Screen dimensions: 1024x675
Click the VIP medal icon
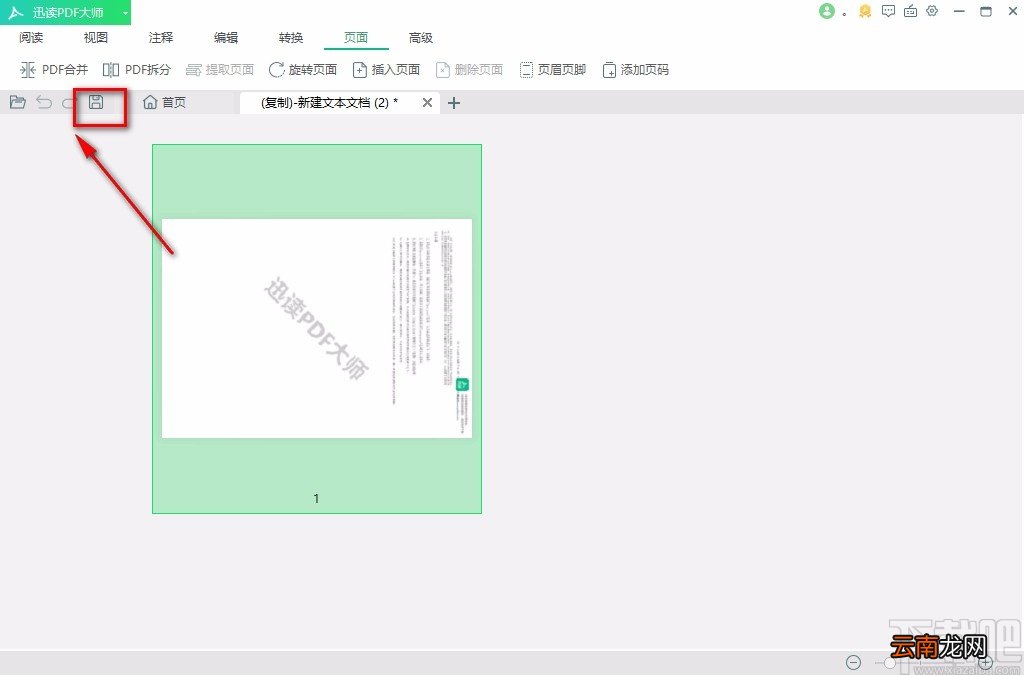click(865, 11)
